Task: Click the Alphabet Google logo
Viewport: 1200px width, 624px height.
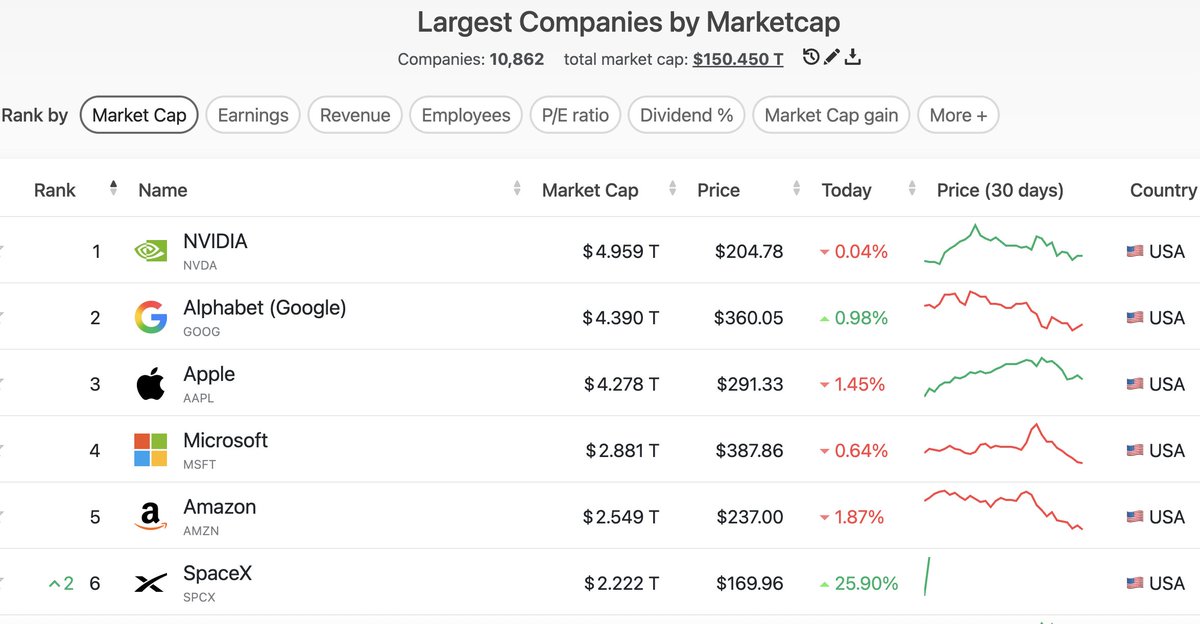Action: pos(151,318)
